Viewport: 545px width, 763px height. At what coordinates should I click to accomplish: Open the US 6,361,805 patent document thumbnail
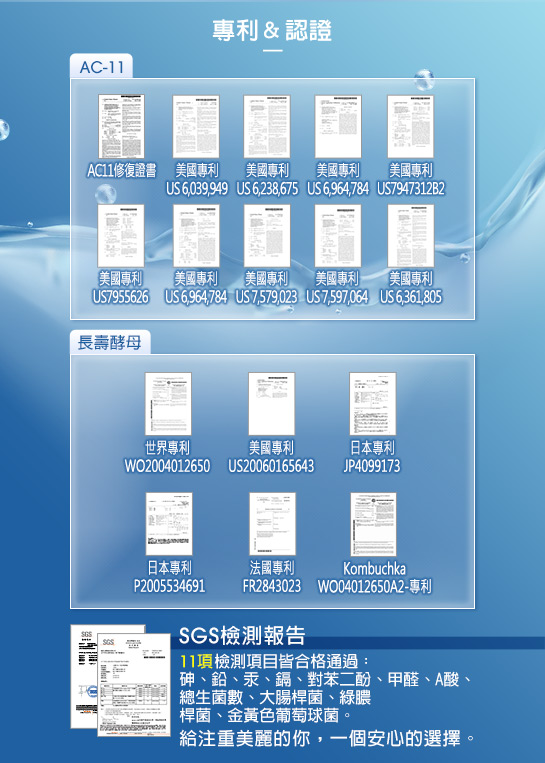tap(411, 236)
